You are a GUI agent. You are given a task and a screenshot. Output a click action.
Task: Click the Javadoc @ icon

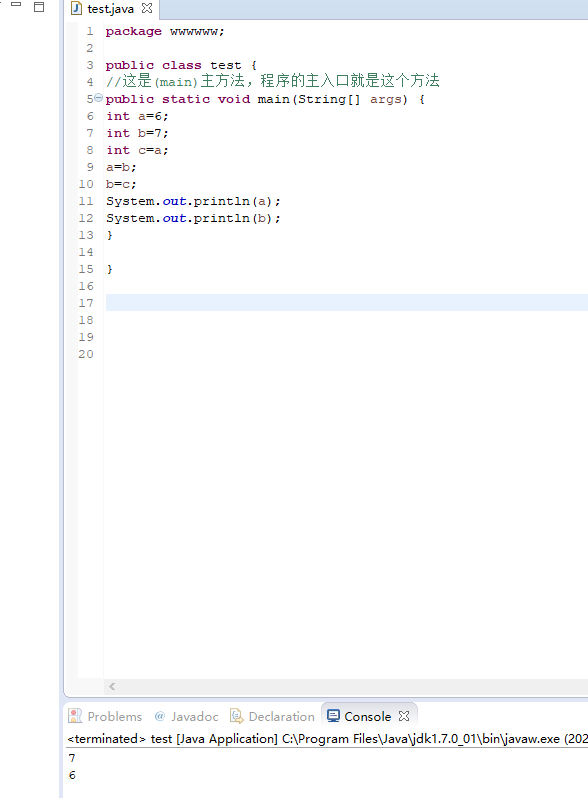tap(160, 716)
